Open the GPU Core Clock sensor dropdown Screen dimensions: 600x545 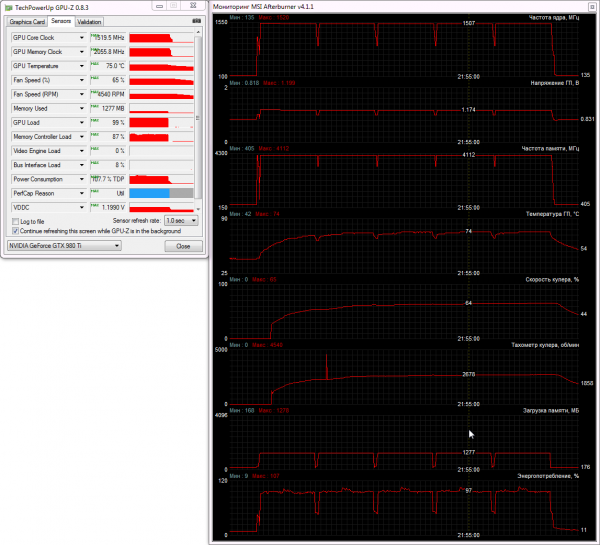point(82,38)
